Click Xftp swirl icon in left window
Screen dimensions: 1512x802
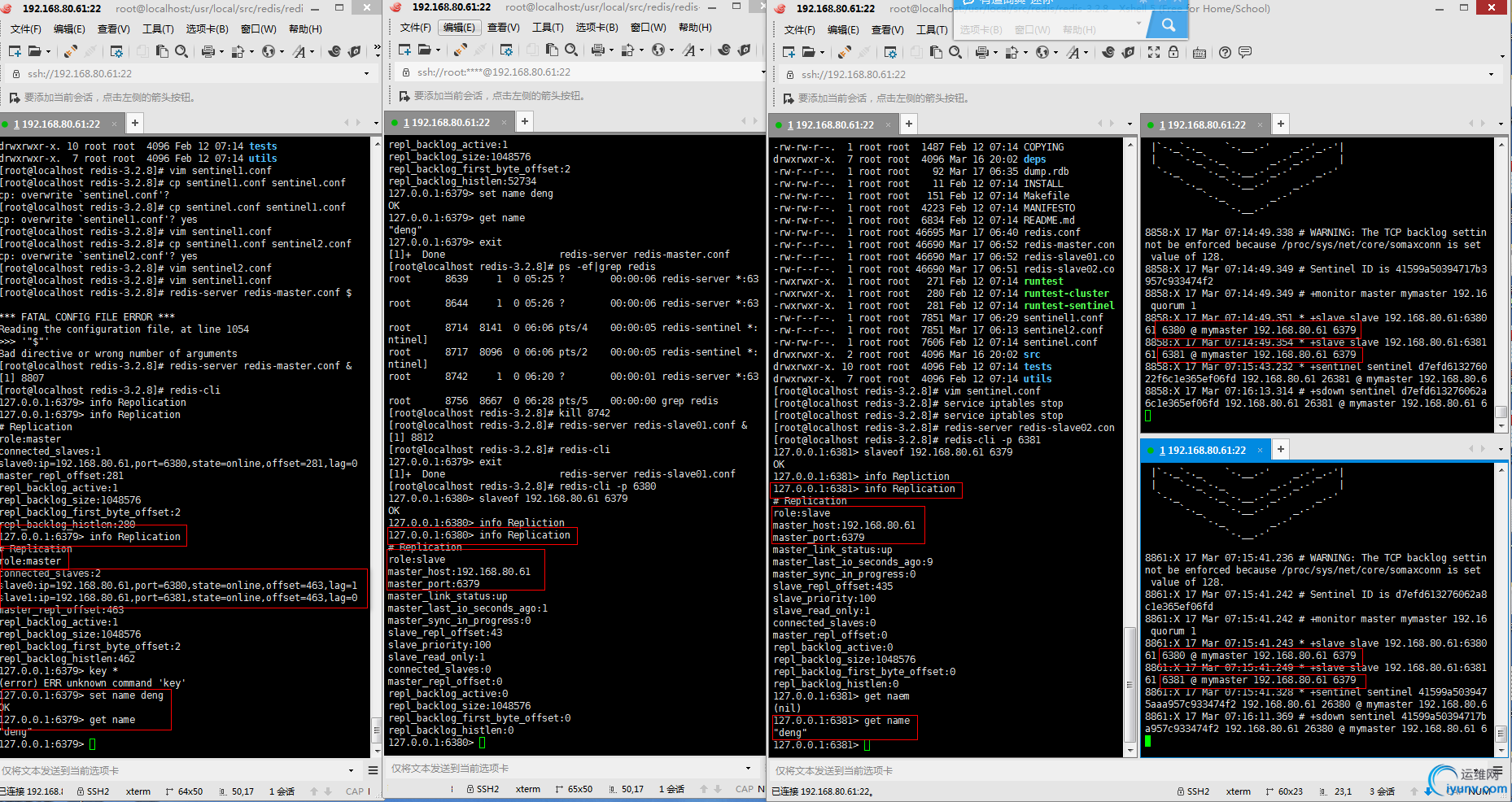(x=334, y=51)
